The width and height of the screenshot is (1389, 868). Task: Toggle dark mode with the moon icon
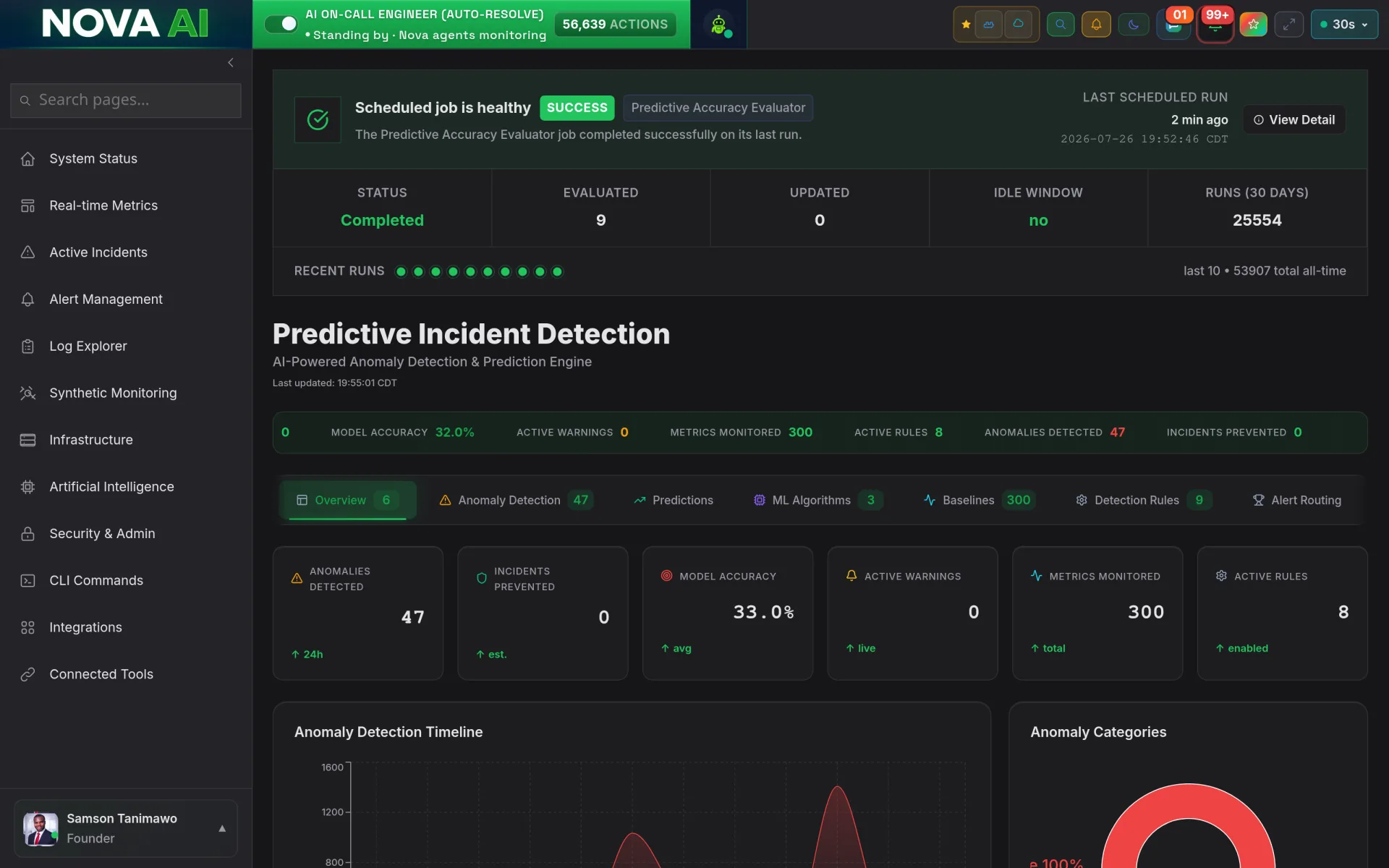pos(1134,25)
